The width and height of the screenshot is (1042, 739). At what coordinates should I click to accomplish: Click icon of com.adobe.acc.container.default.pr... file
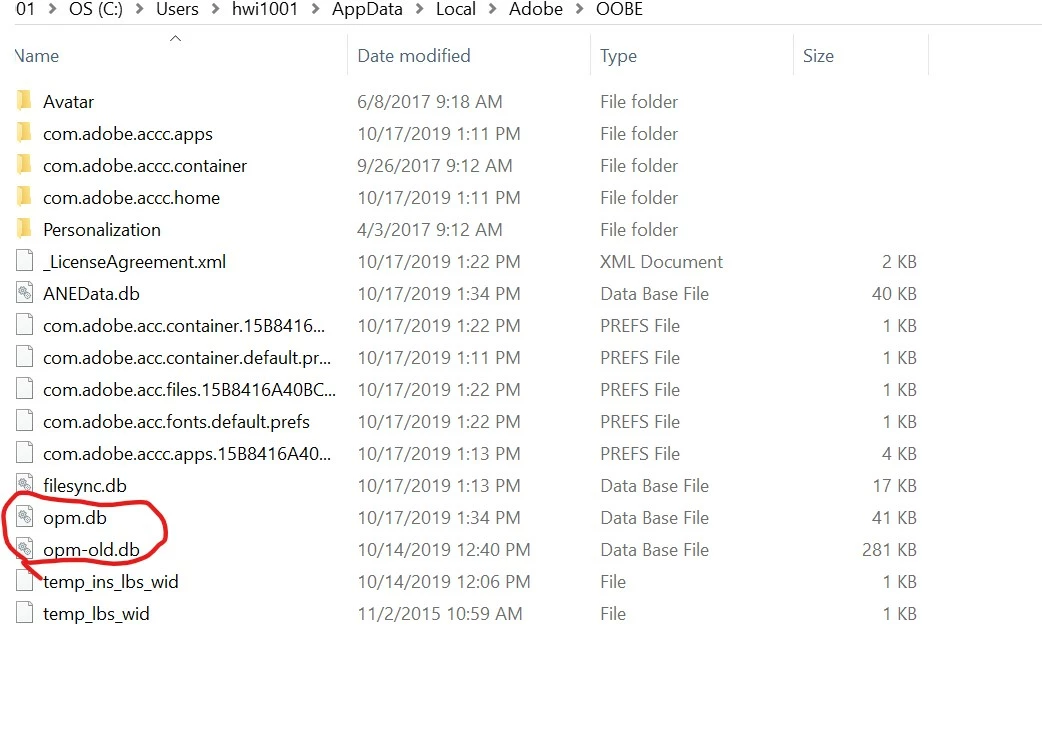coord(25,357)
